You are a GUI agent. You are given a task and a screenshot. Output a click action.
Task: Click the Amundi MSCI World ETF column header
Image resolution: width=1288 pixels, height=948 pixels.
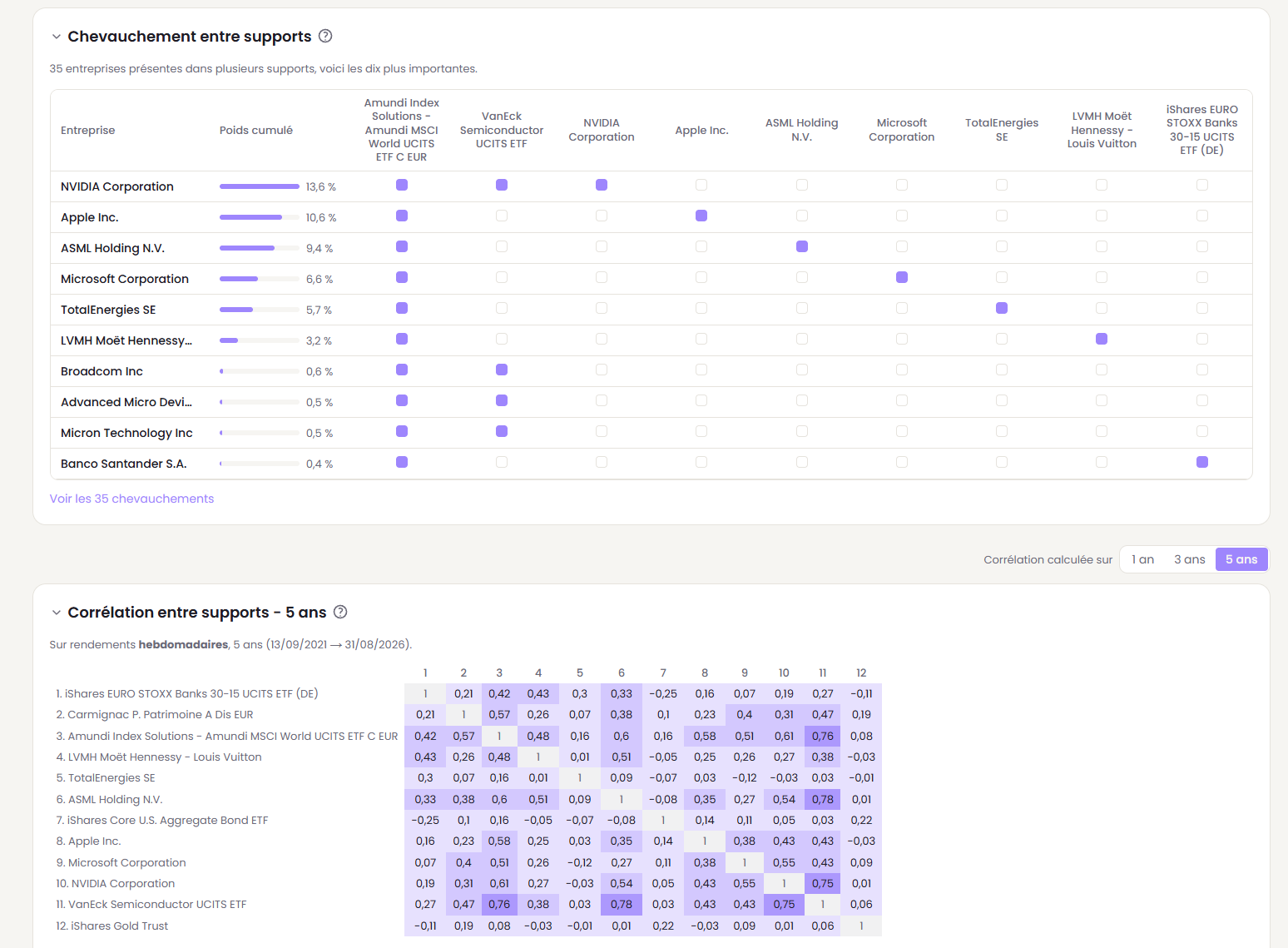402,130
